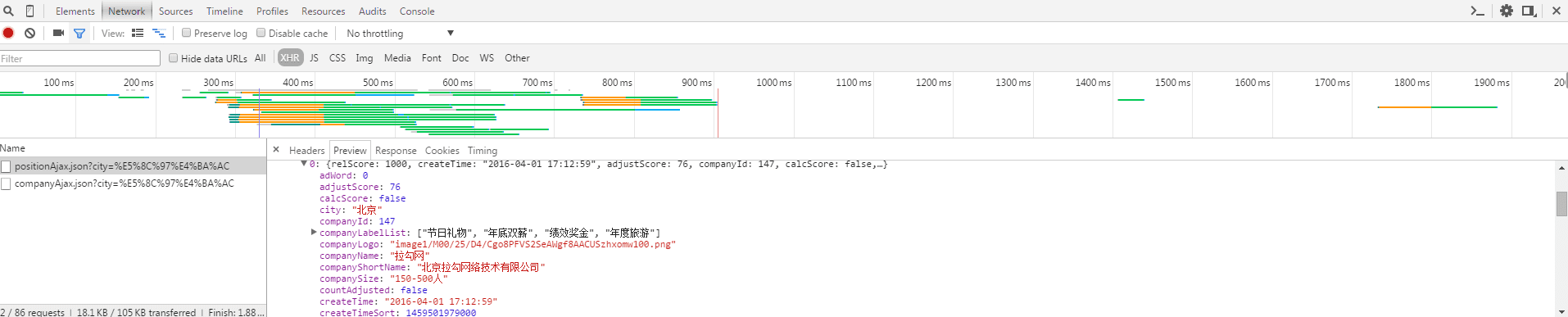Image resolution: width=1568 pixels, height=317 pixels.
Task: Open the Cookies tab
Action: pyautogui.click(x=442, y=151)
